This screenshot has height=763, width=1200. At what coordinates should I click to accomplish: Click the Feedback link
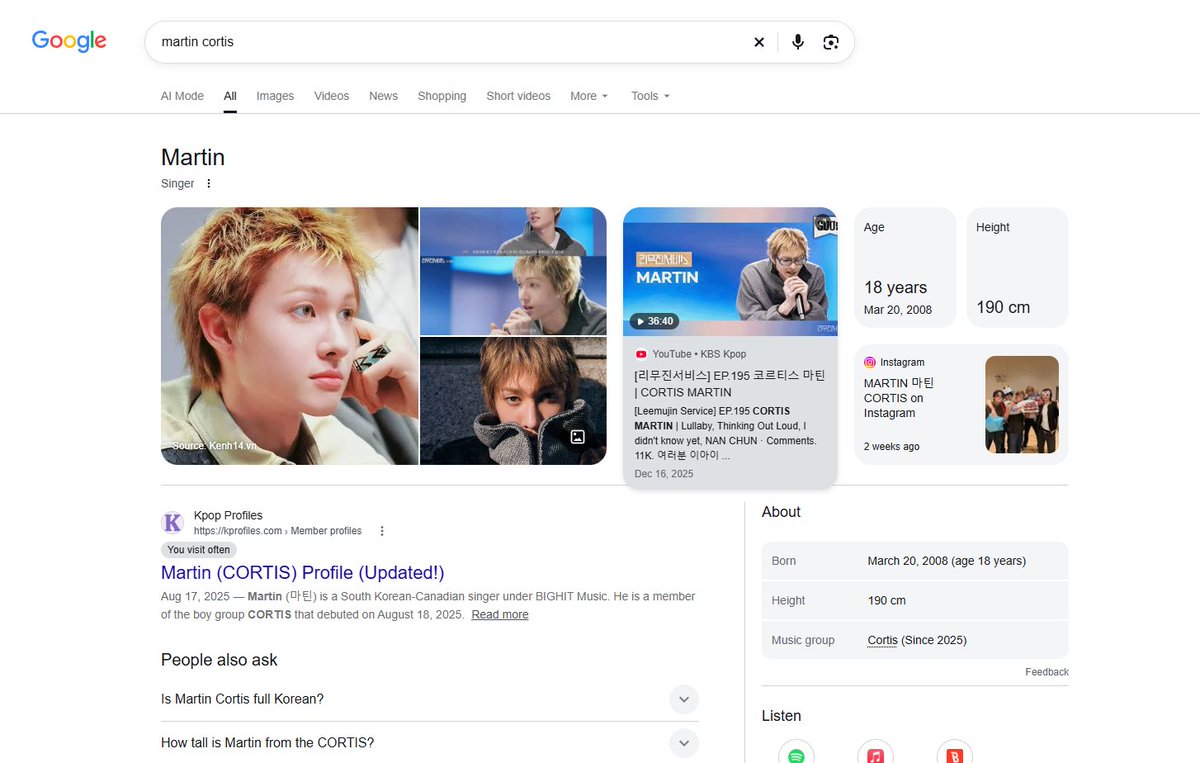pyautogui.click(x=1047, y=672)
